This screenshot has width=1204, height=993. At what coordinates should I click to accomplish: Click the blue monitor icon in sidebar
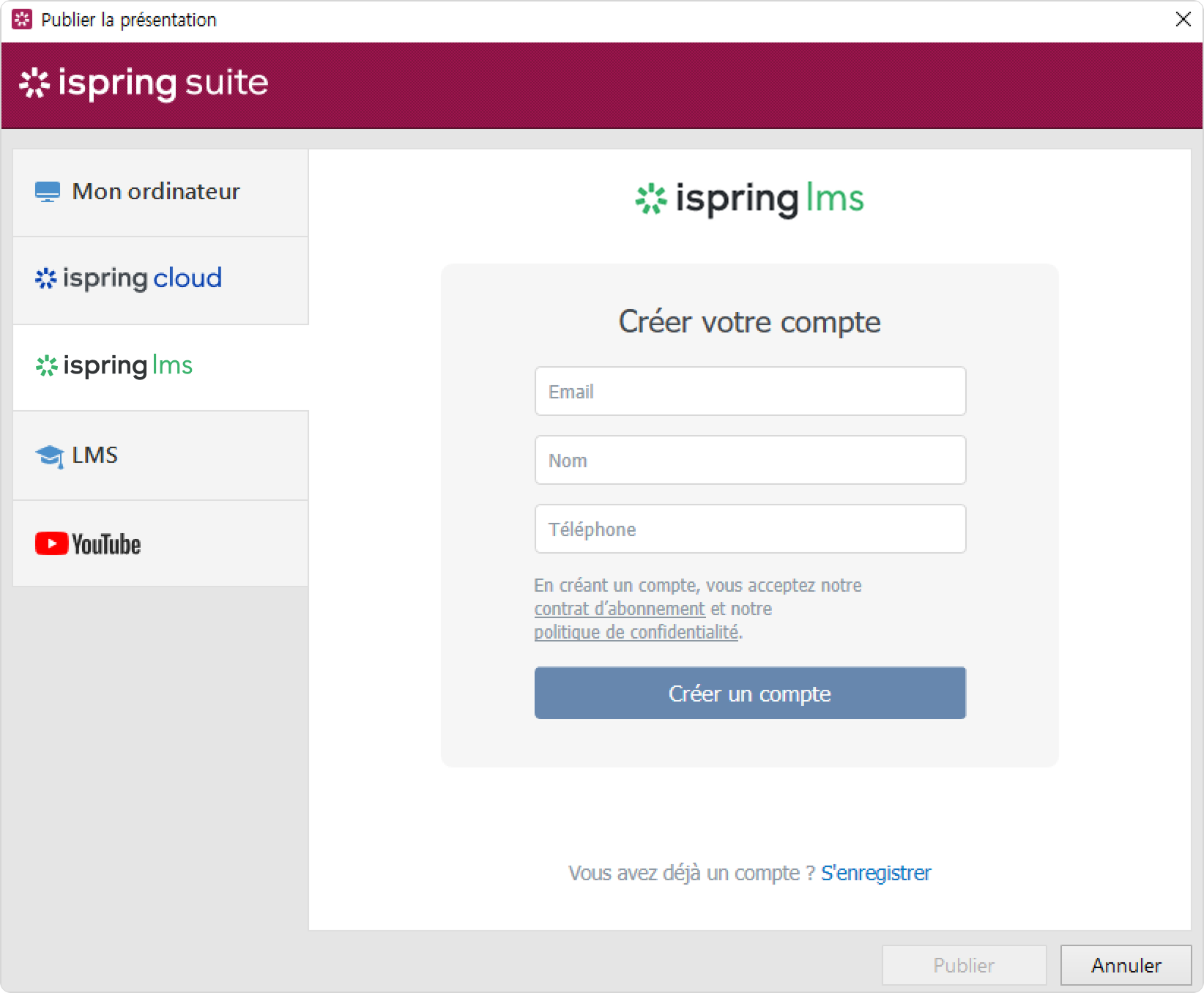tap(48, 192)
